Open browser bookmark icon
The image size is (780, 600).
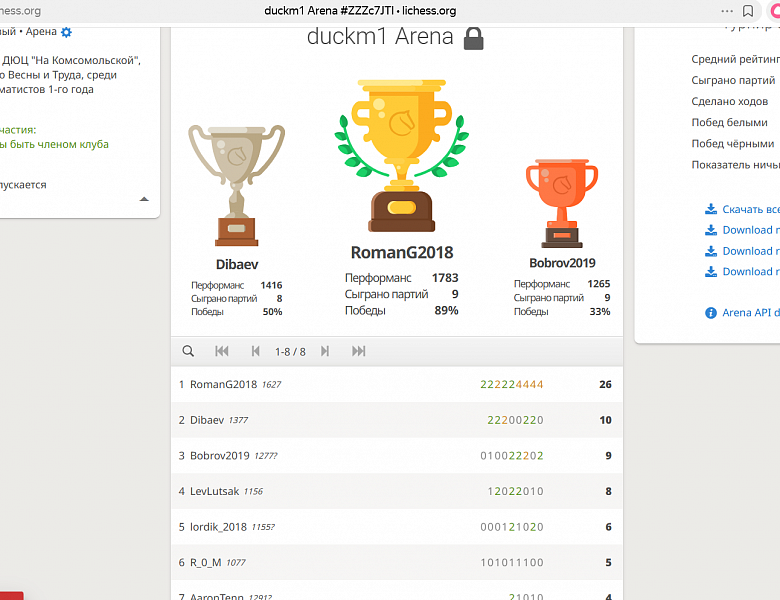[x=748, y=11]
